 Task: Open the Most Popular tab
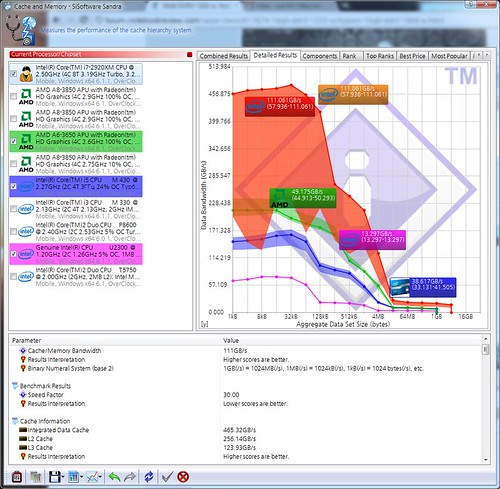(449, 56)
